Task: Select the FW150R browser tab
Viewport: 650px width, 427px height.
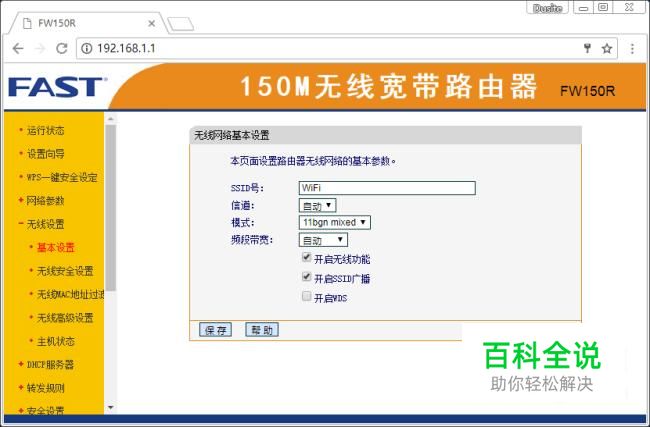Action: click(88, 23)
